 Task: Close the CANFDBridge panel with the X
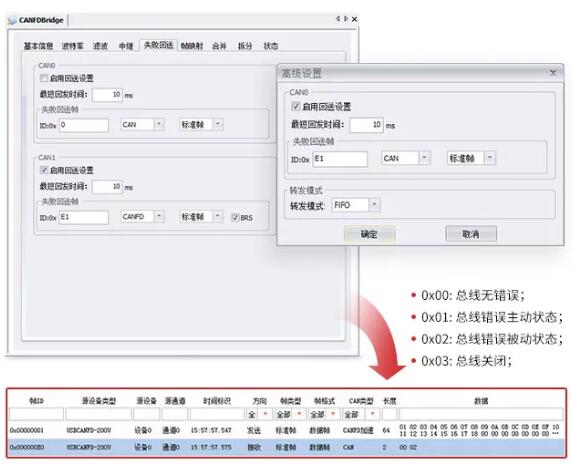click(x=354, y=19)
